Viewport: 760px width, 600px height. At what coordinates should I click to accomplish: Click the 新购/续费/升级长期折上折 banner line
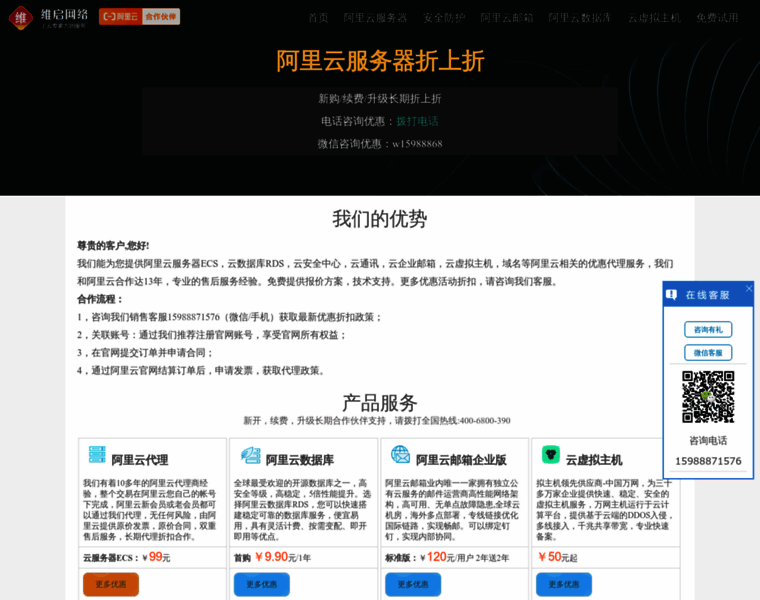[x=380, y=99]
